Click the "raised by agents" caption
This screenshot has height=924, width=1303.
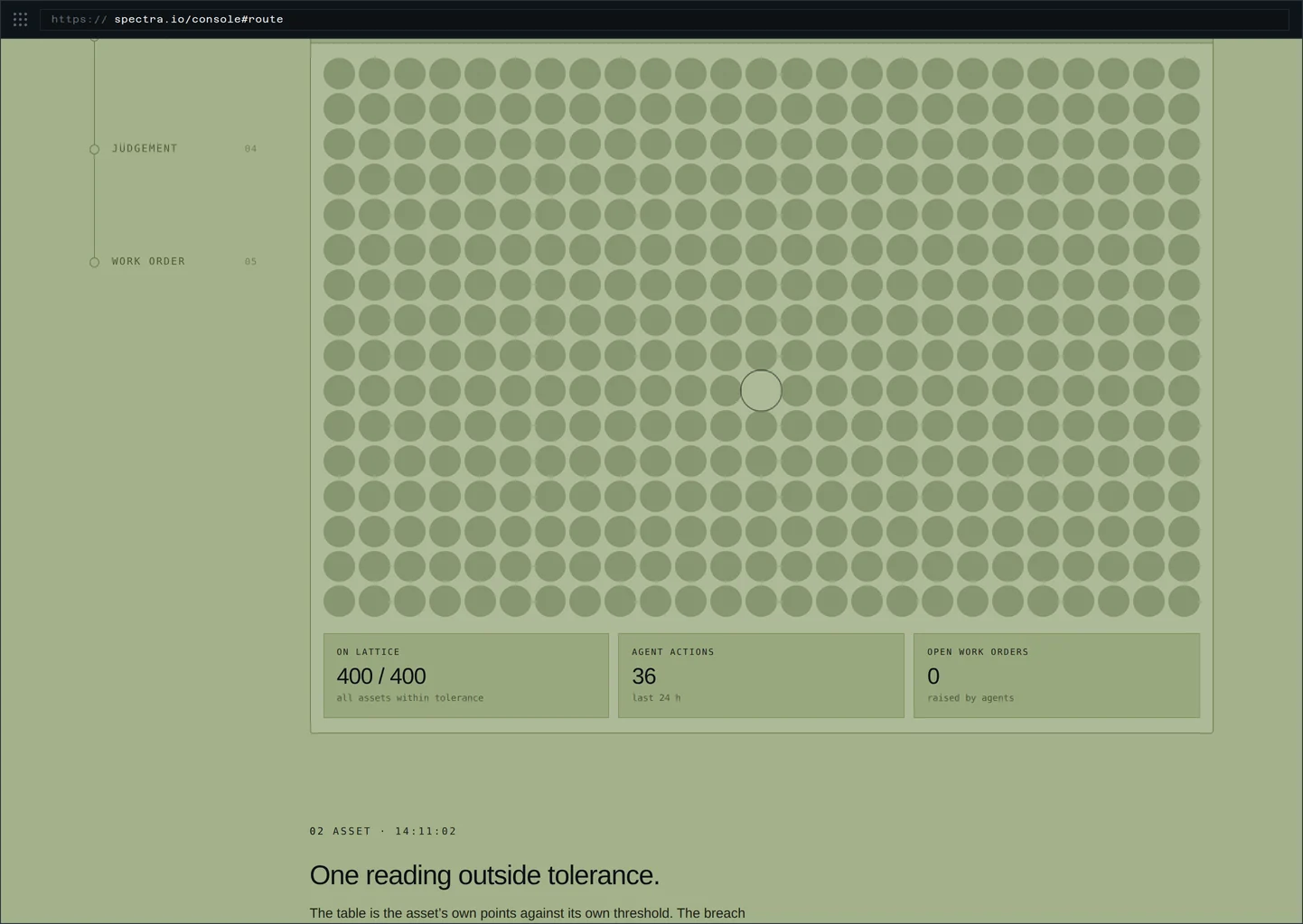click(x=970, y=697)
